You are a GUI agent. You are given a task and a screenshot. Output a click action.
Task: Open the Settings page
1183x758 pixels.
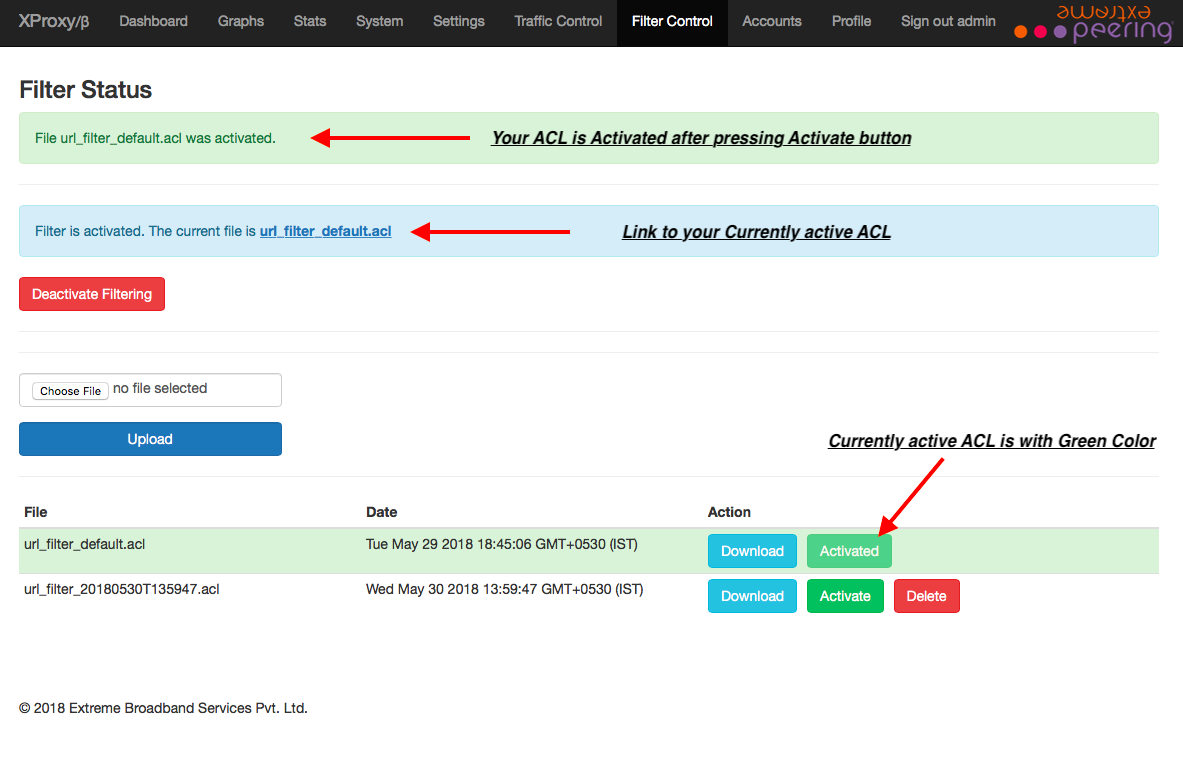(458, 21)
